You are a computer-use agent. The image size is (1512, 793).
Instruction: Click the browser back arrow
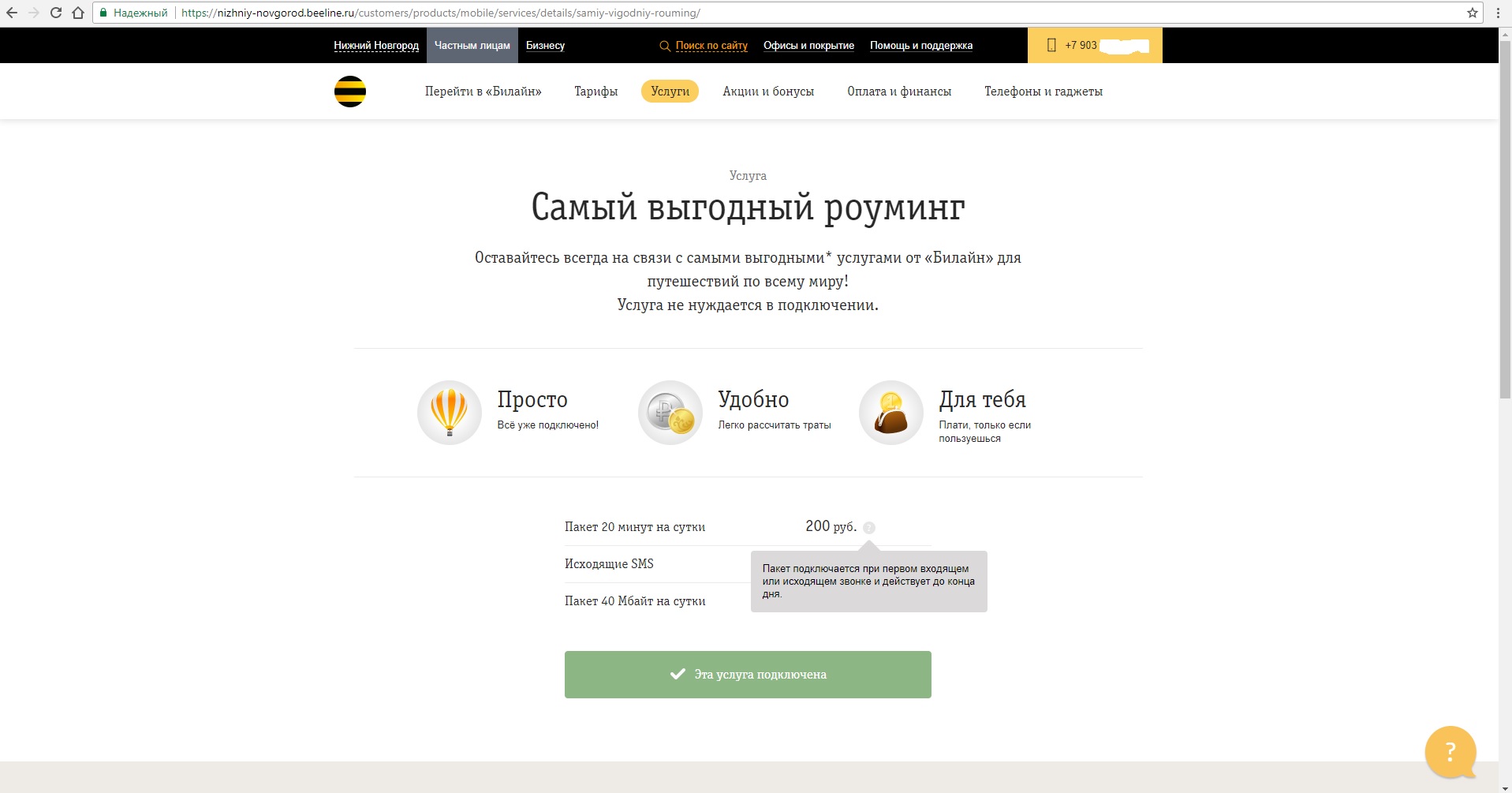click(12, 13)
